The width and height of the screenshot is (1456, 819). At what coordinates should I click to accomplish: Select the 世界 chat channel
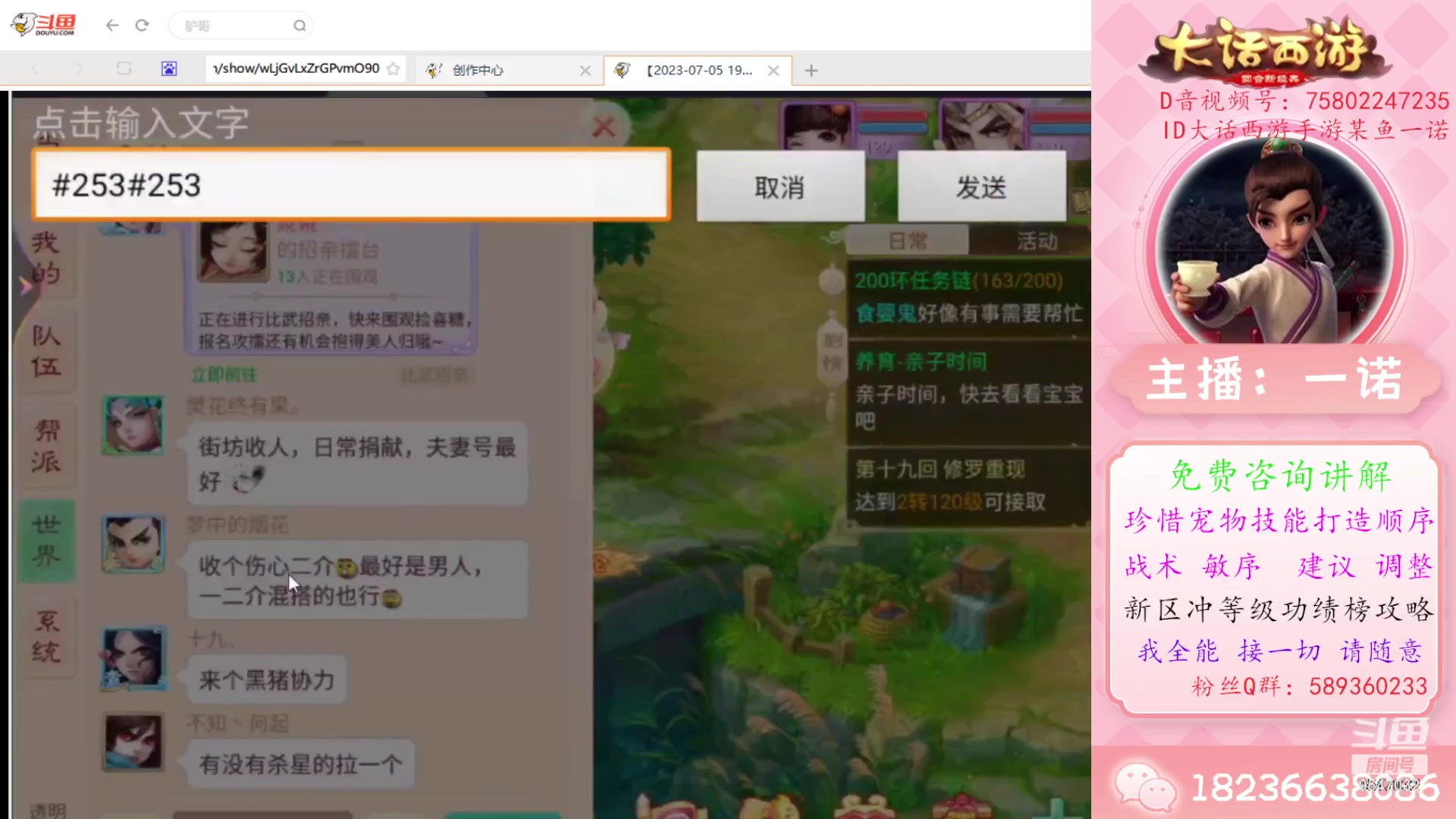point(46,541)
